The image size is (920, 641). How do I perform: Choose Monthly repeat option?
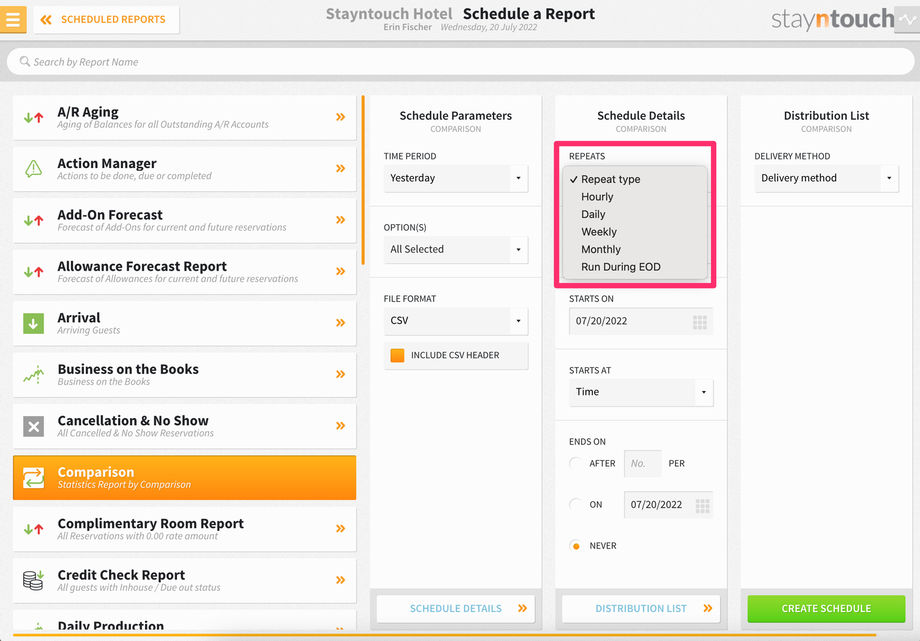pos(601,249)
